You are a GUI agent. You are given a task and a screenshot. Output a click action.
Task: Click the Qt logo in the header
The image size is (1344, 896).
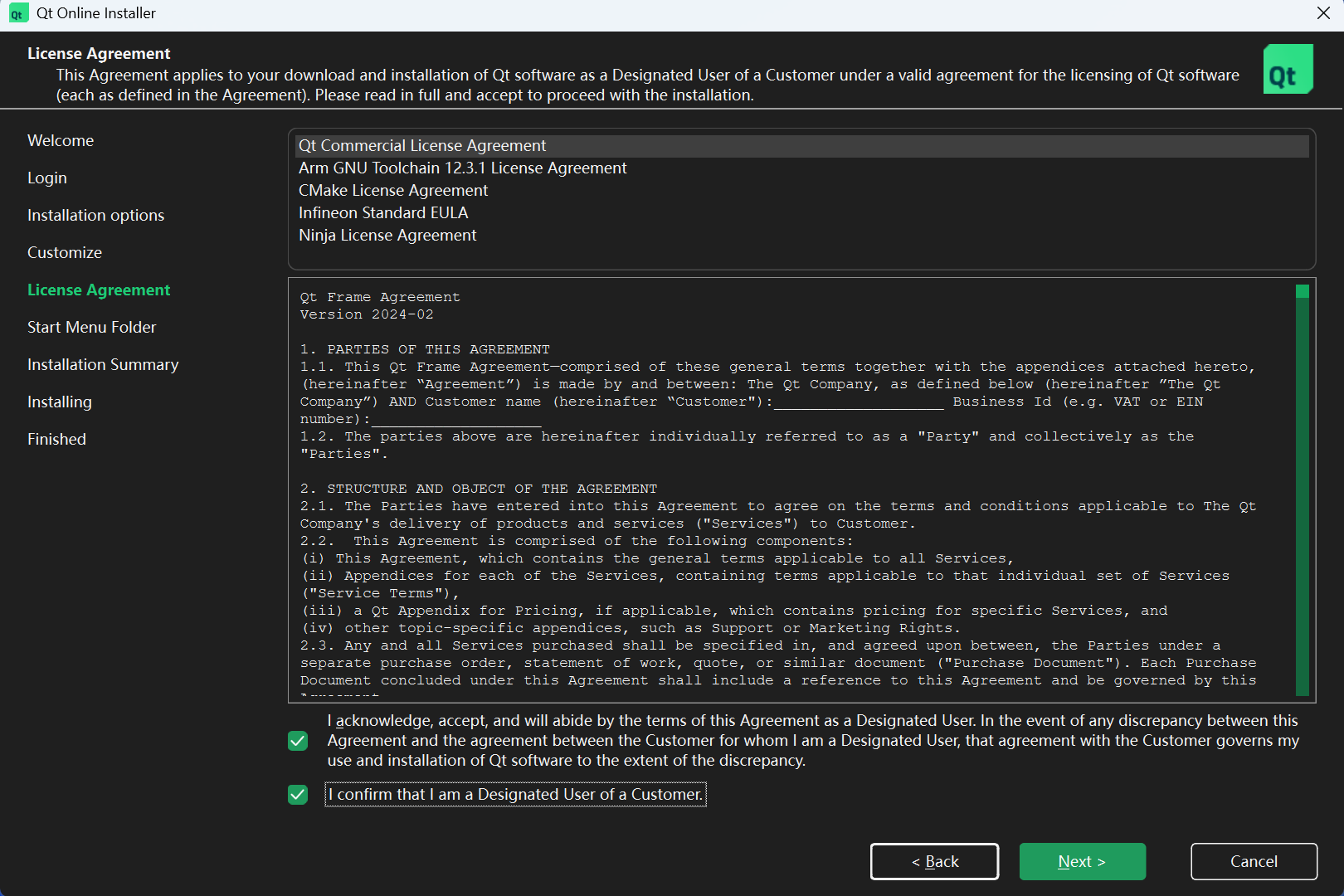1288,69
